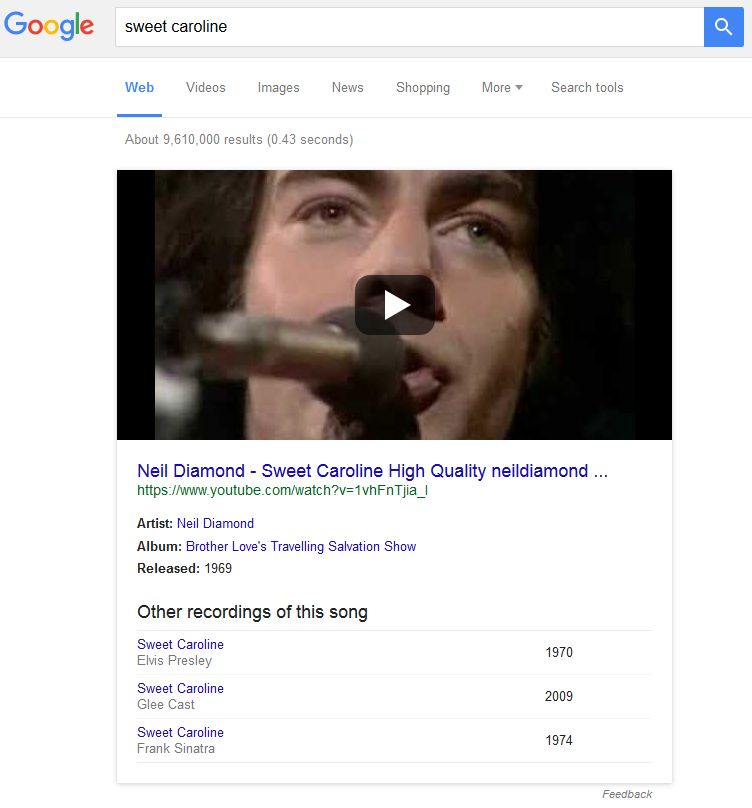Open the Frank Sinatra Sweet Caroline recording
The image size is (752, 808).
click(x=180, y=733)
